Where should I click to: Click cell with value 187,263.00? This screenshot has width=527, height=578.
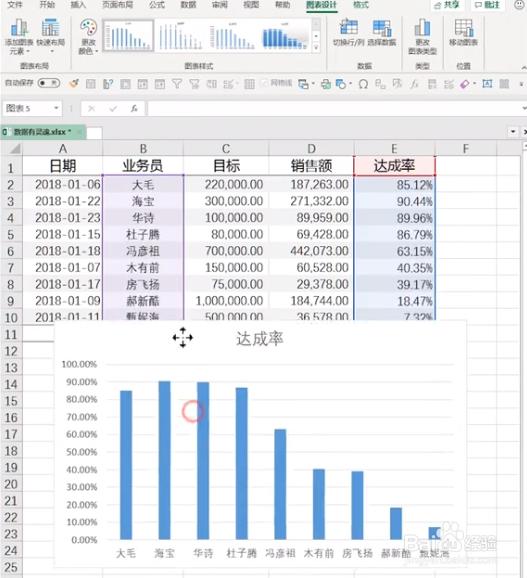pyautogui.click(x=311, y=184)
